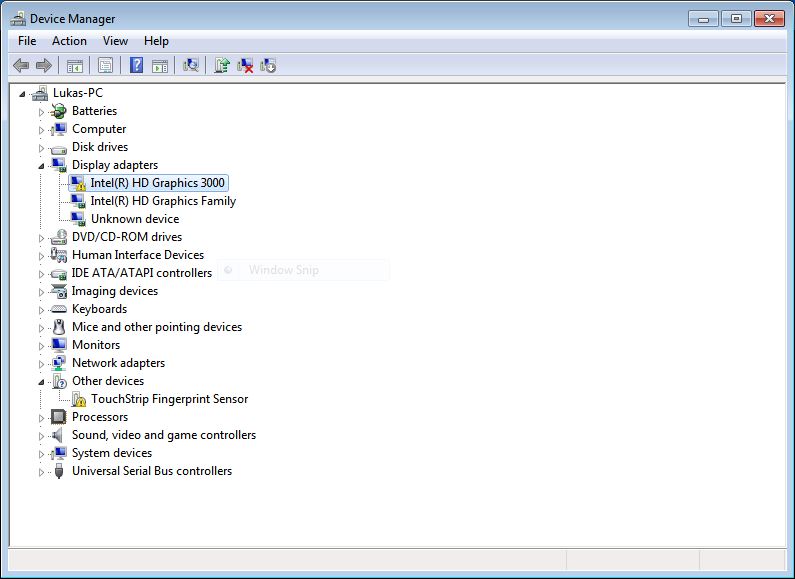The height and width of the screenshot is (579, 795).
Task: Collapse the Lukas-PC root node
Action: click(22, 93)
